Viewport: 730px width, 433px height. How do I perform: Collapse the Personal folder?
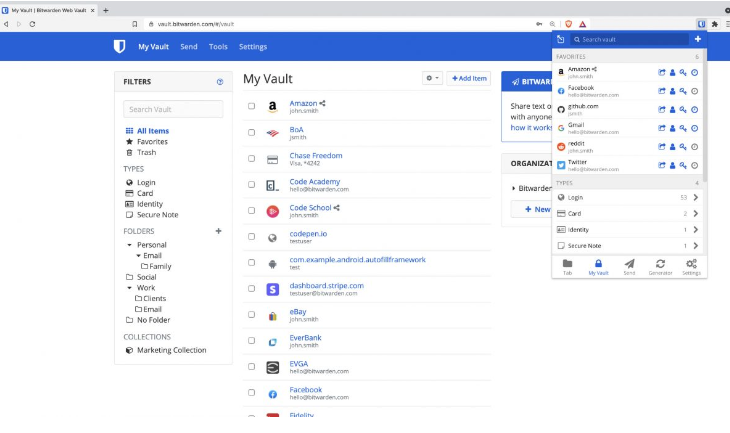129,245
